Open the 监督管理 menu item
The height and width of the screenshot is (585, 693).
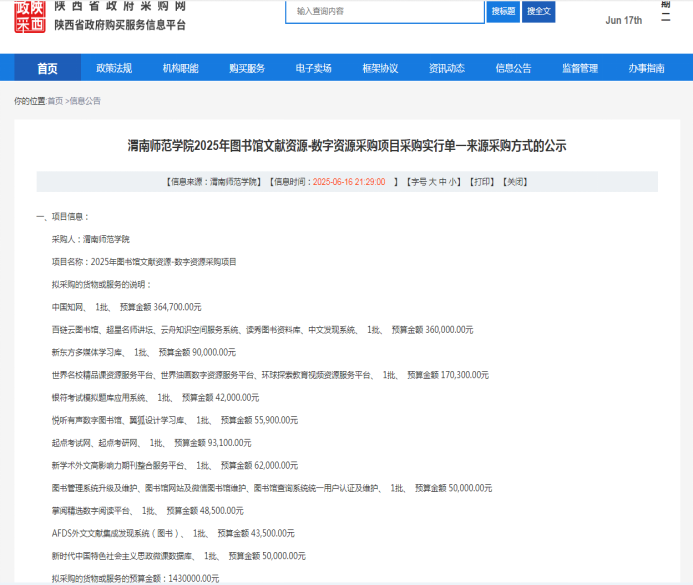[579, 68]
